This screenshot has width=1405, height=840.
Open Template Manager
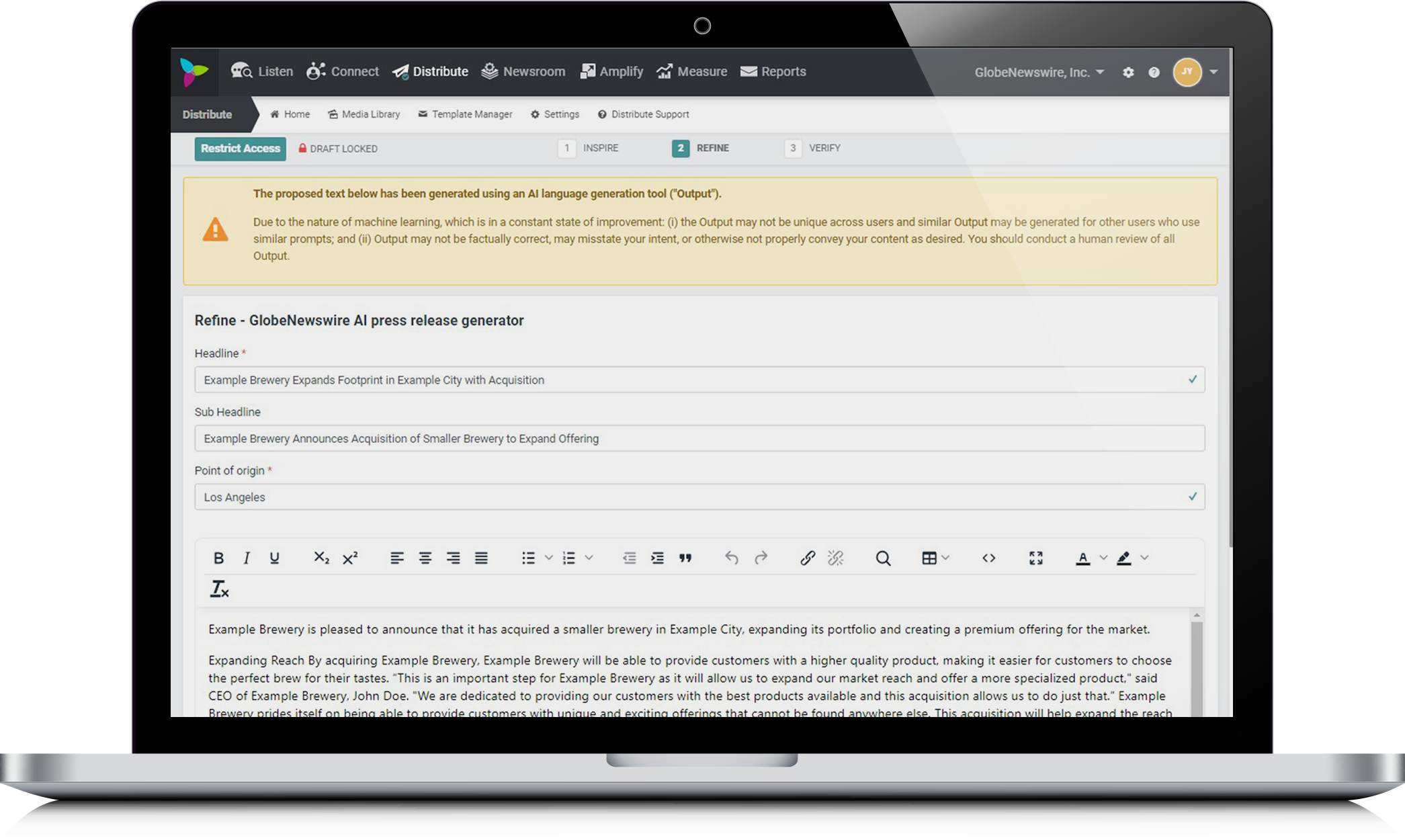(465, 114)
